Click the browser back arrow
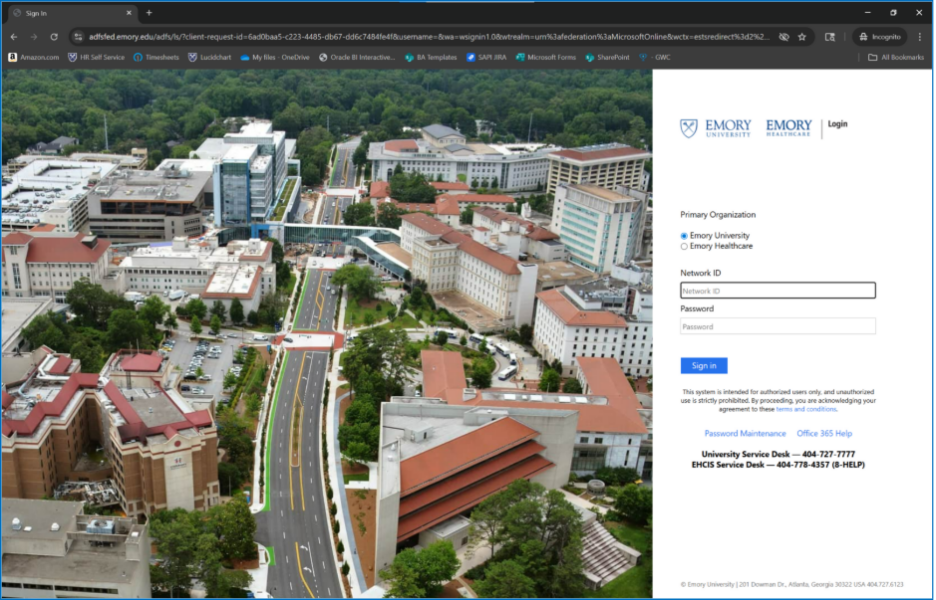 coord(14,37)
